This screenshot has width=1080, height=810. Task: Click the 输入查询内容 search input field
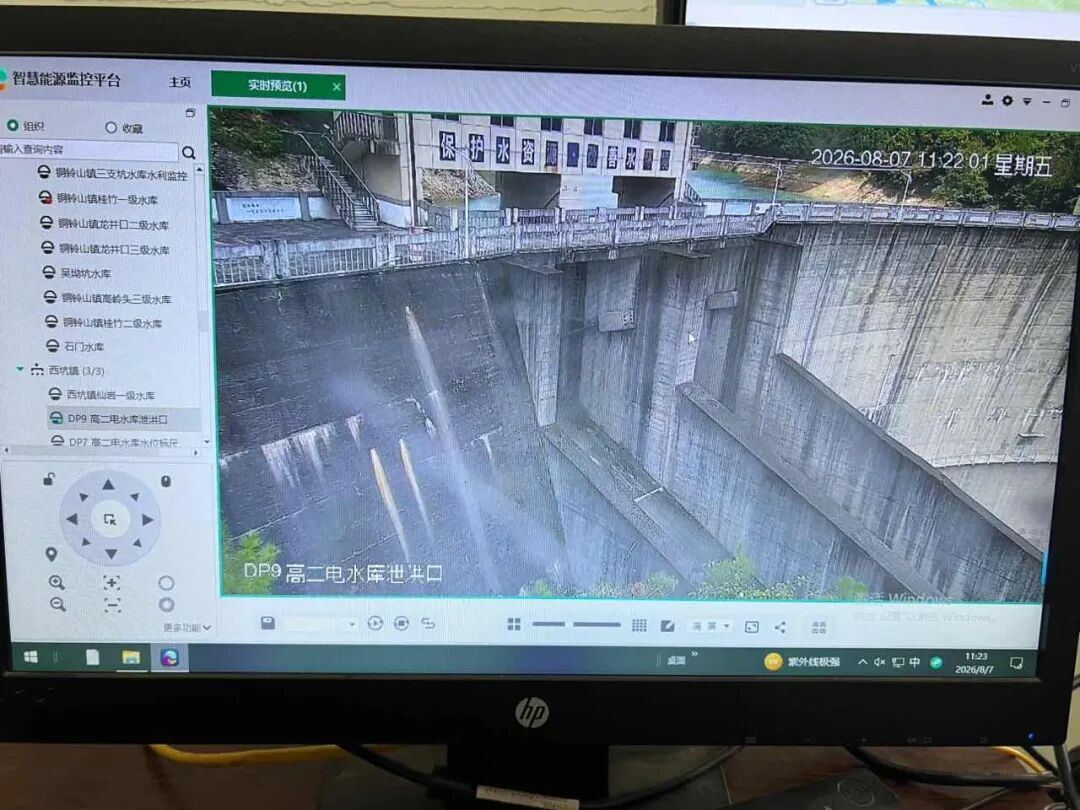tap(89, 149)
